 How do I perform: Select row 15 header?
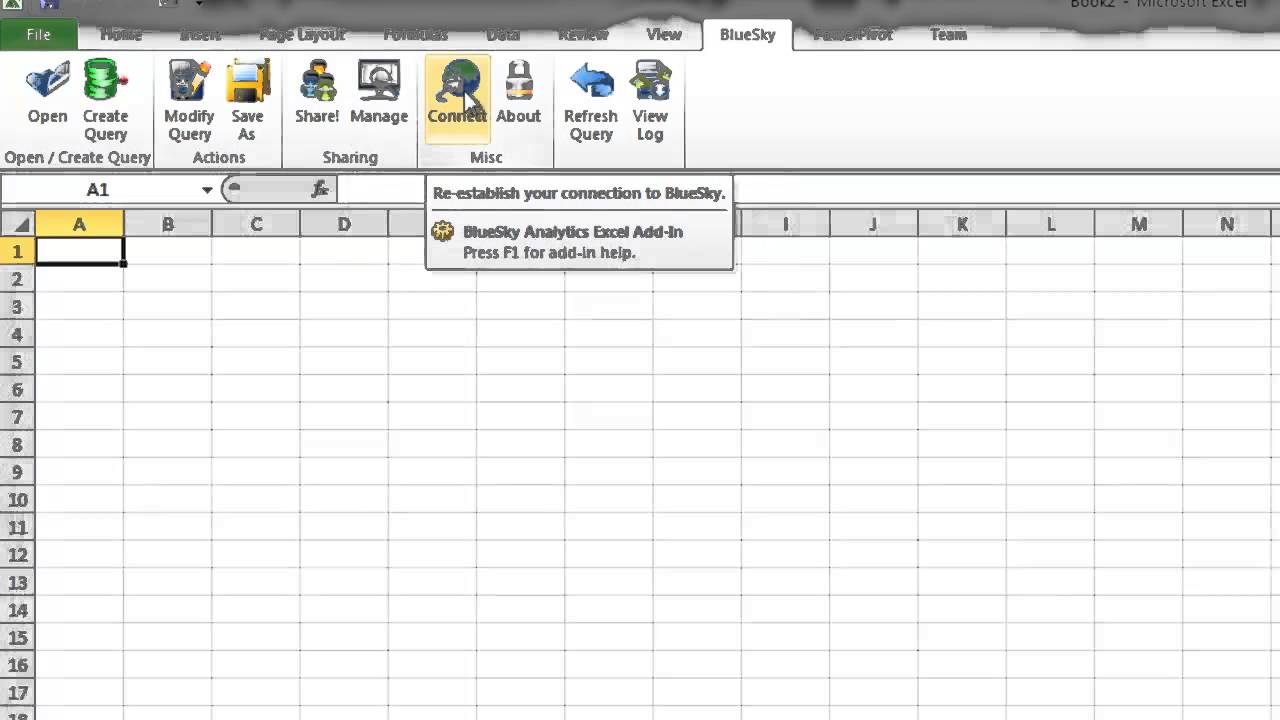17,638
